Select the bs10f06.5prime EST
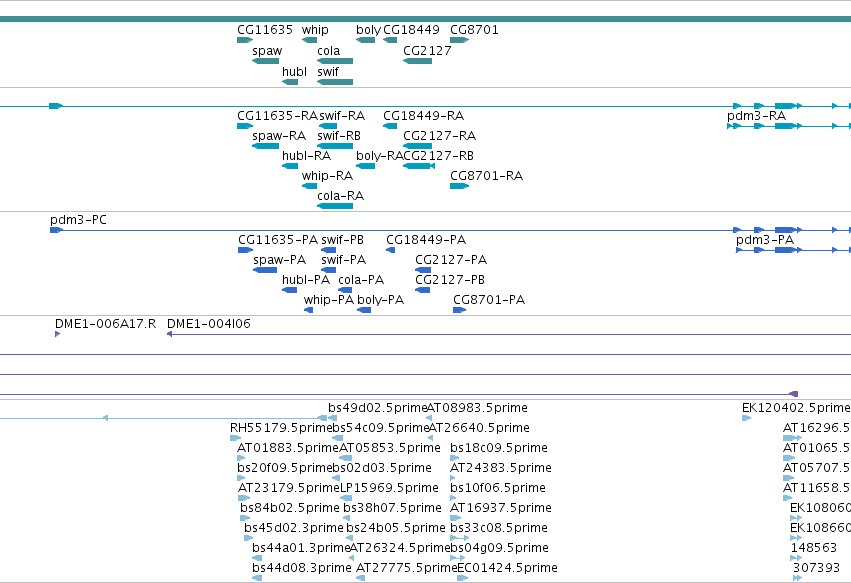Image resolution: width=851 pixels, height=583 pixels. pos(454,498)
